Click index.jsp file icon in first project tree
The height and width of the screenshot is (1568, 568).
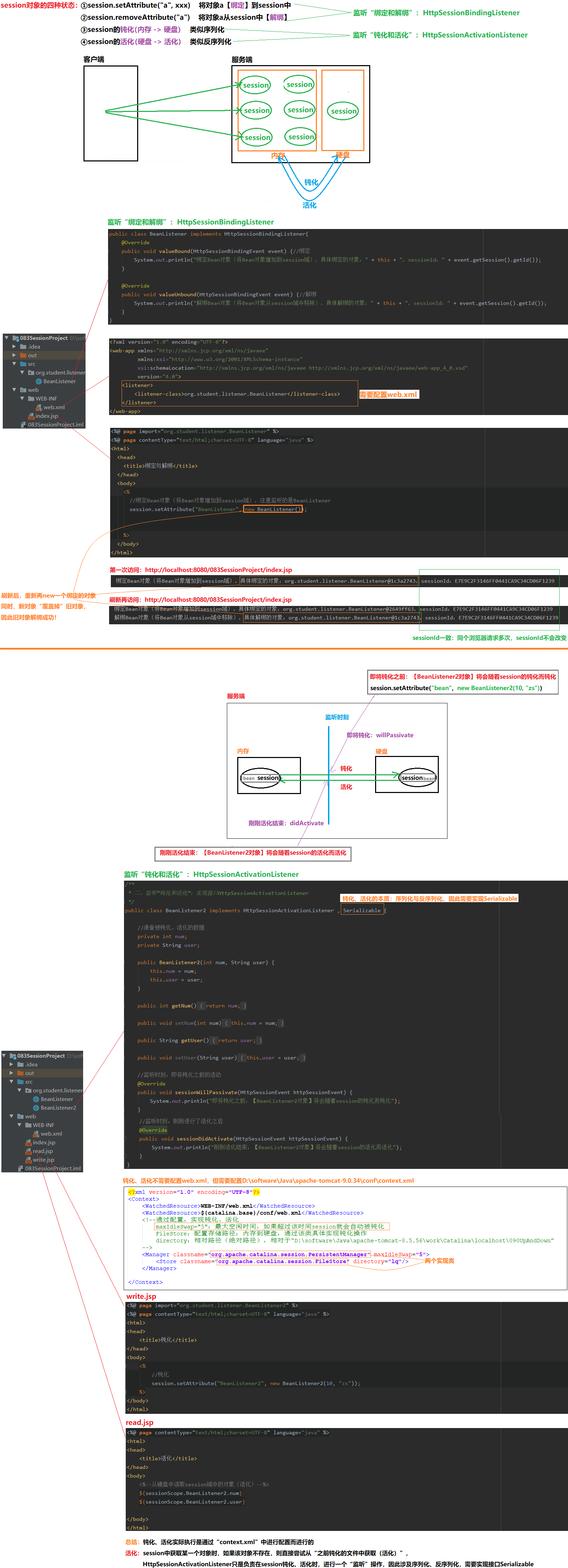[31, 416]
